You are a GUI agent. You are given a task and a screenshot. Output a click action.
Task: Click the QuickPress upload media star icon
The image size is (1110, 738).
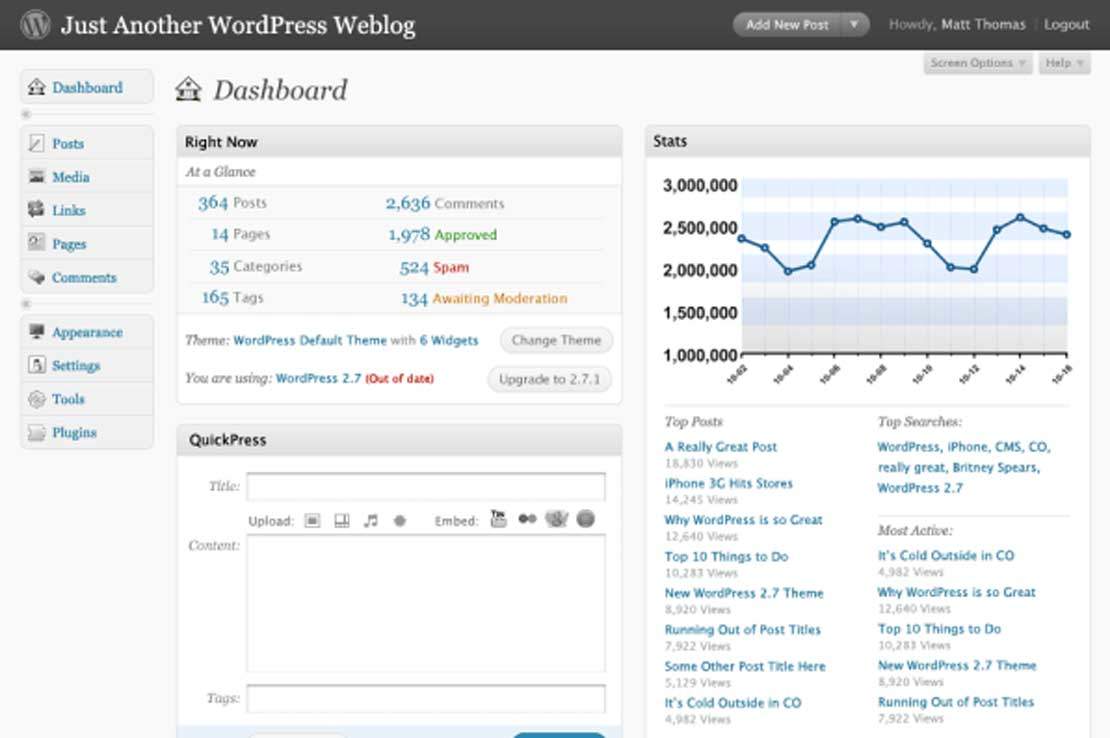399,521
